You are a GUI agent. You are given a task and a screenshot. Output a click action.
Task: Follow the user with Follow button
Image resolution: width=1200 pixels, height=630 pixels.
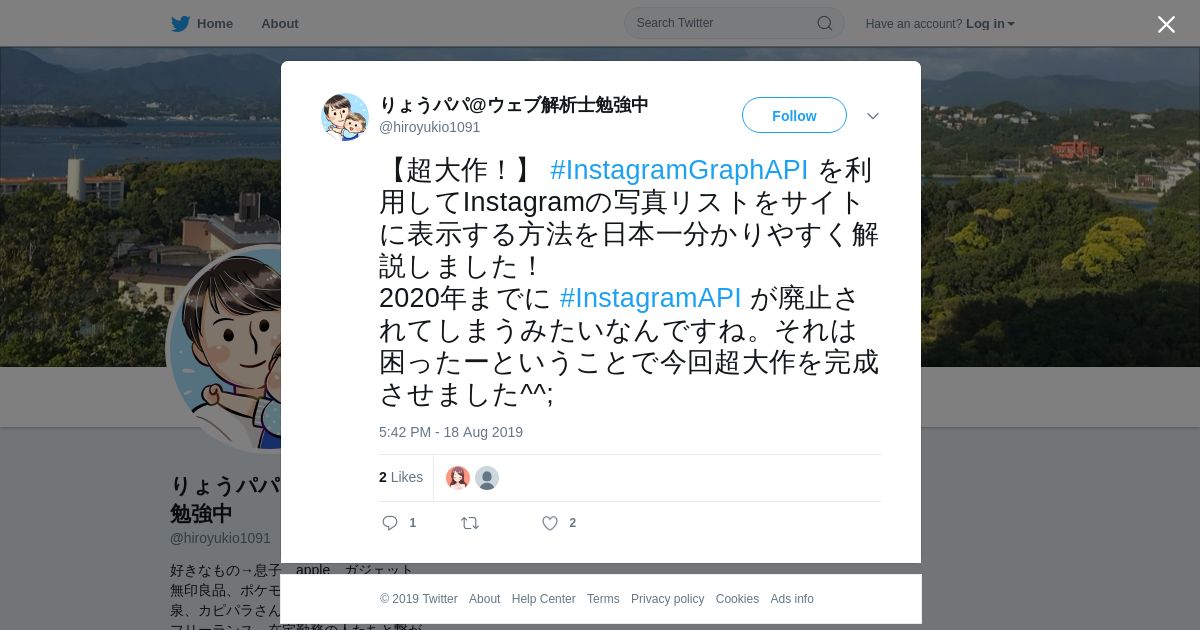(794, 116)
